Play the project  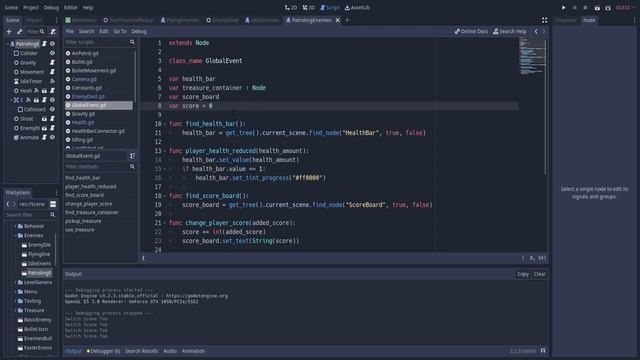coord(564,7)
